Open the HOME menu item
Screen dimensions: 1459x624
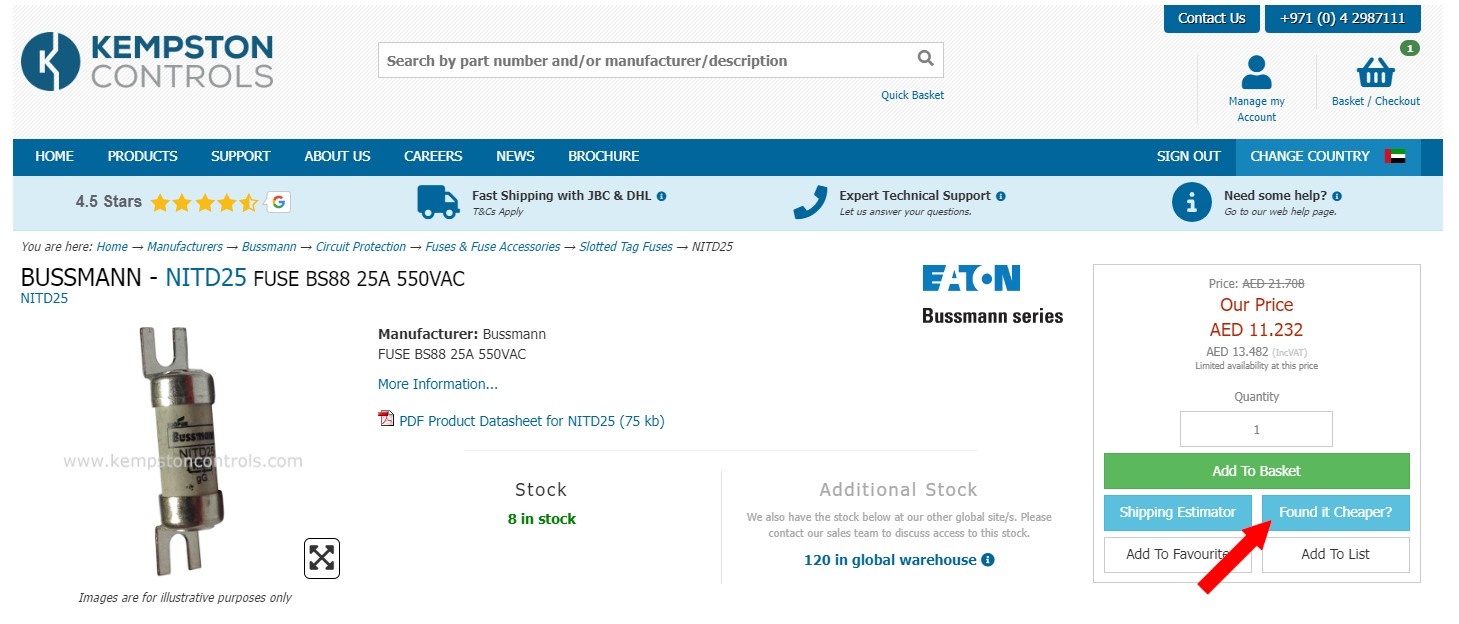pos(54,156)
